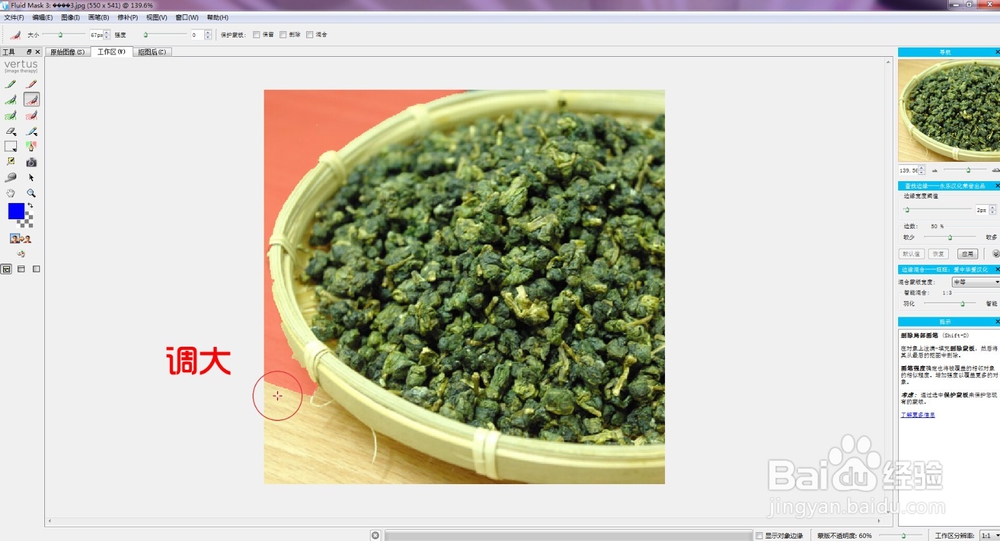Open the 图像(I) menu

click(x=70, y=17)
